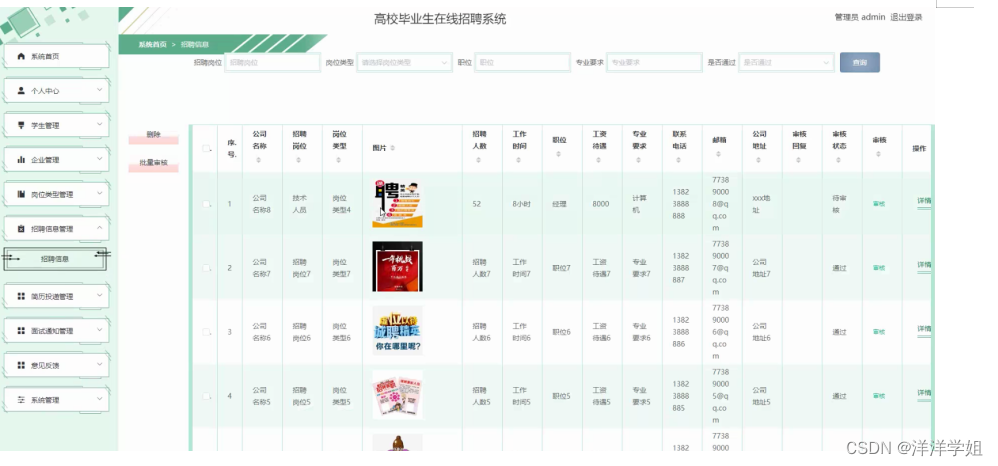998x466 pixels.
Task: Click the 查询 search button
Action: (859, 62)
